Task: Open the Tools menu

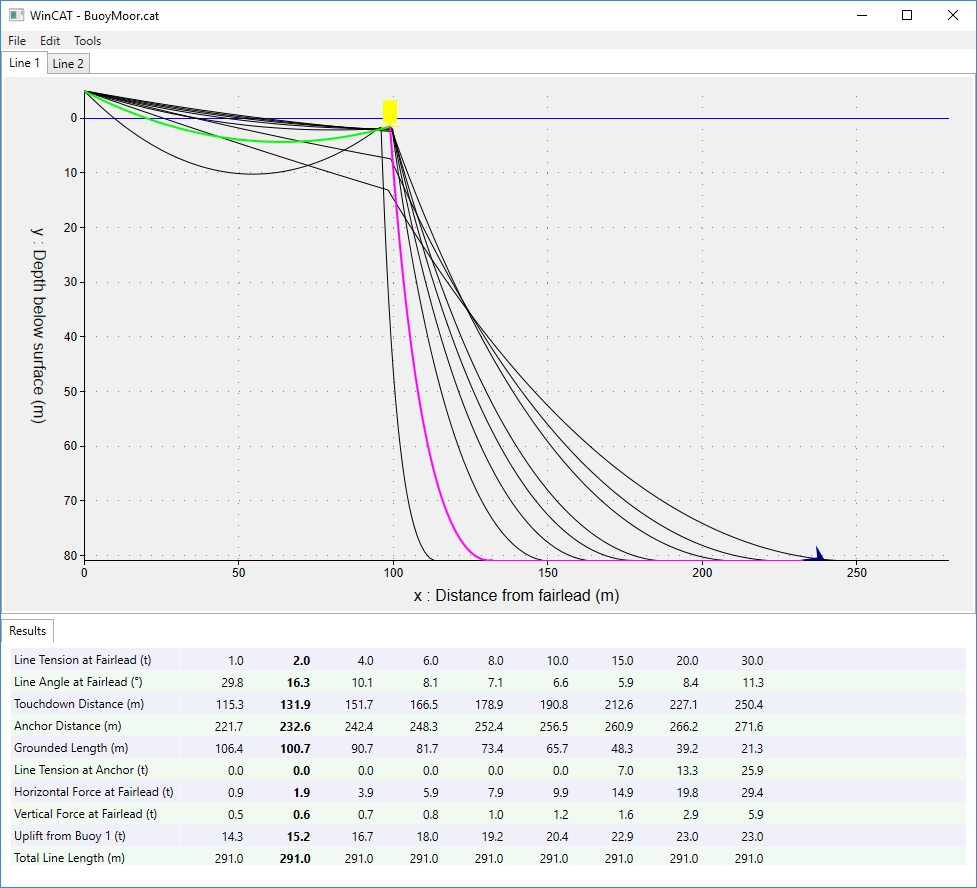Action: click(x=87, y=40)
